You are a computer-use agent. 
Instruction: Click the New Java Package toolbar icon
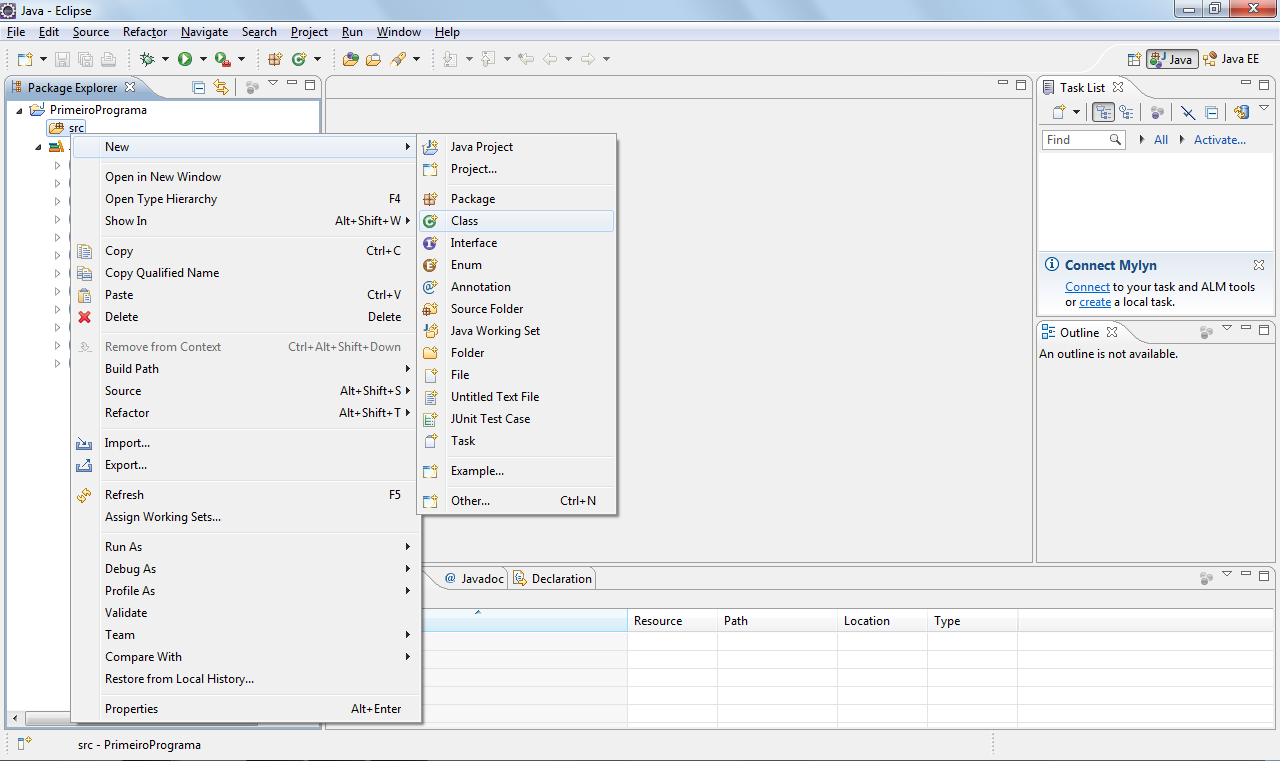tap(275, 59)
